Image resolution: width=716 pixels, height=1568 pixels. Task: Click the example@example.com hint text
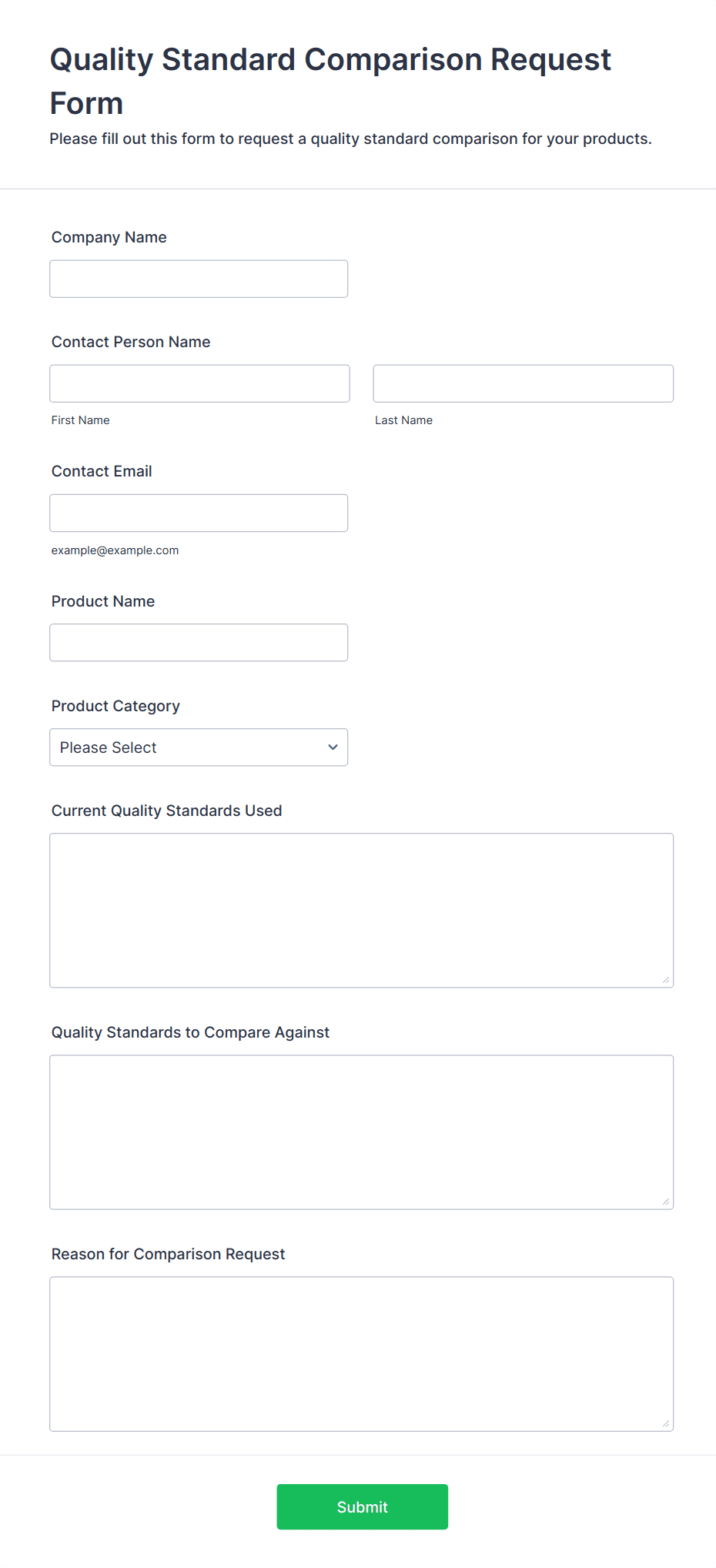(x=115, y=550)
